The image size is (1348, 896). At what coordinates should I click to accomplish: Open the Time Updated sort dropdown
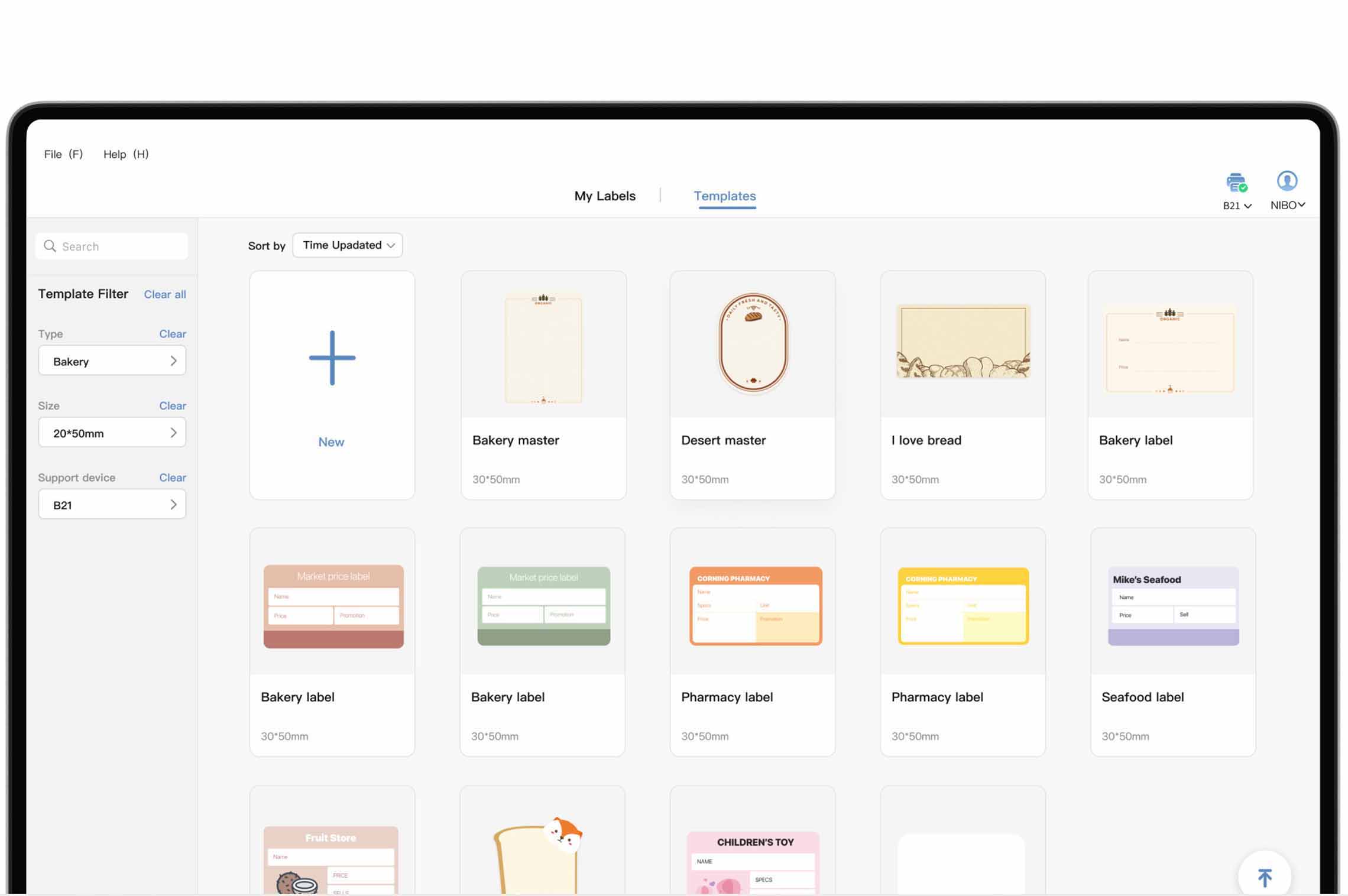point(348,245)
